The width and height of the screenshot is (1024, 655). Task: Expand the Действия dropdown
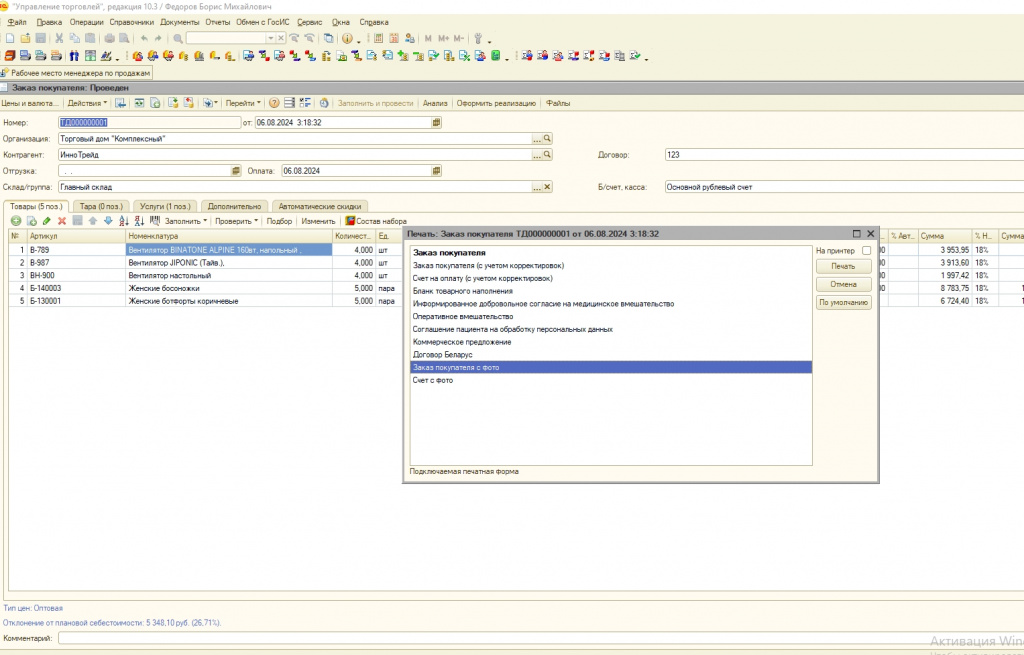87,103
